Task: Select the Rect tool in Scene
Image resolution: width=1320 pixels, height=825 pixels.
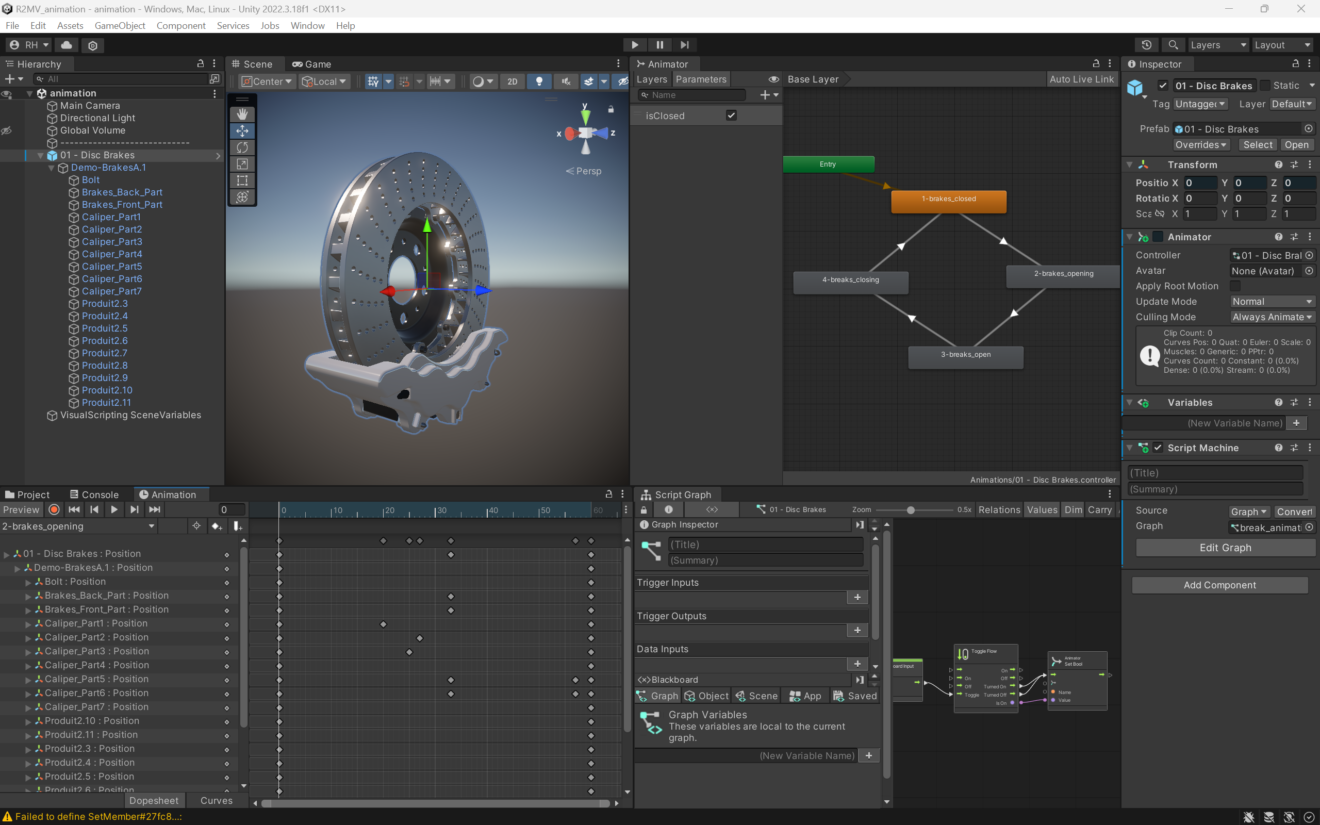Action: (241, 181)
